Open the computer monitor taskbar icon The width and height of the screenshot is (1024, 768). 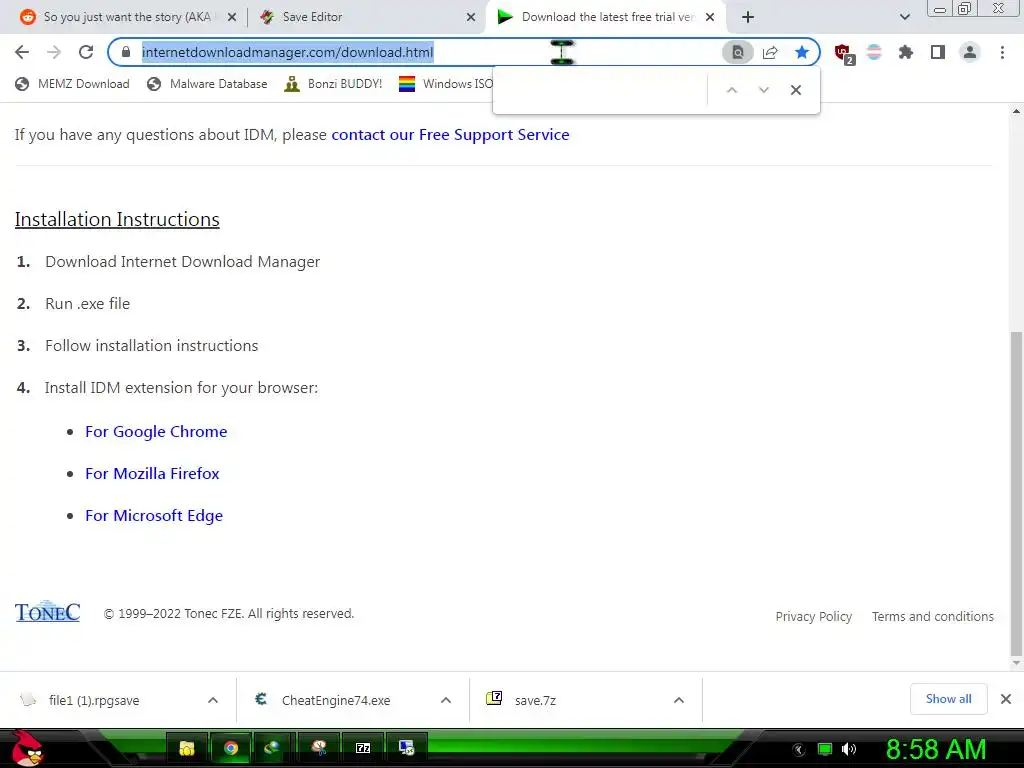(x=407, y=748)
